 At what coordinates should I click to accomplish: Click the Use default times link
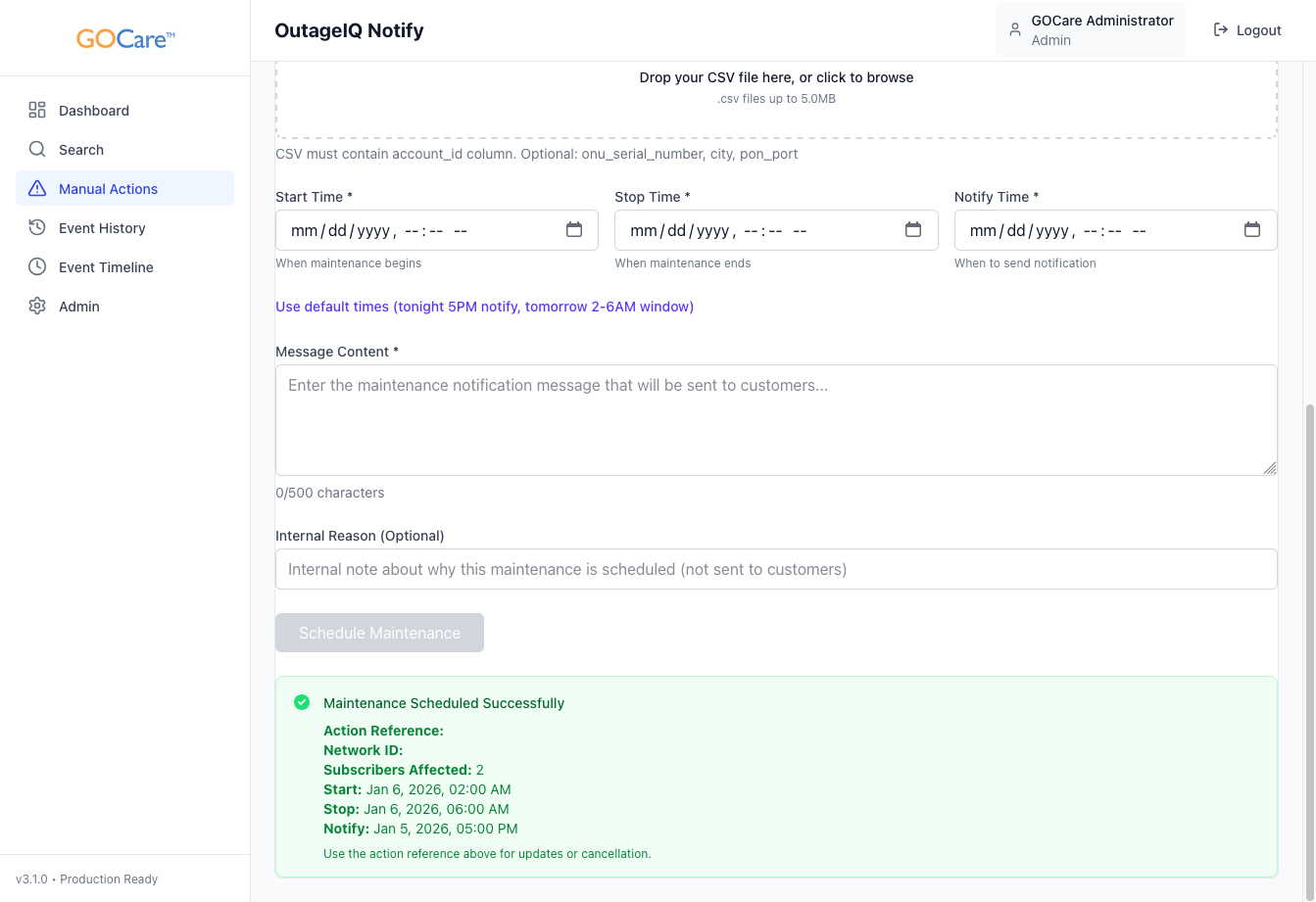[x=484, y=307]
